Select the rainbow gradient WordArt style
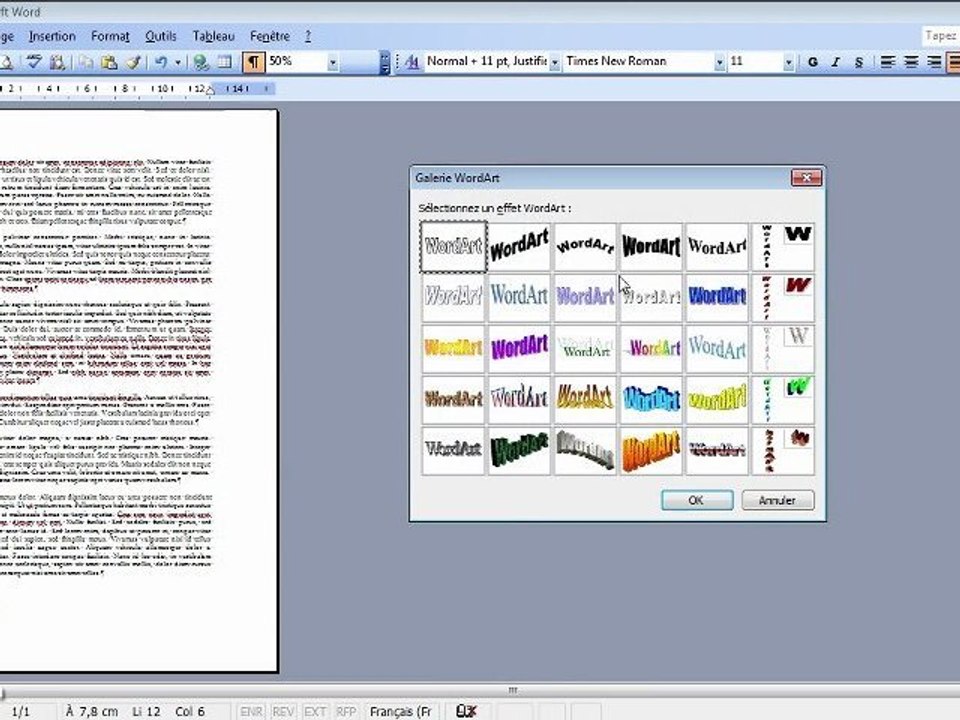Screen dimensions: 960x720 click(x=651, y=348)
